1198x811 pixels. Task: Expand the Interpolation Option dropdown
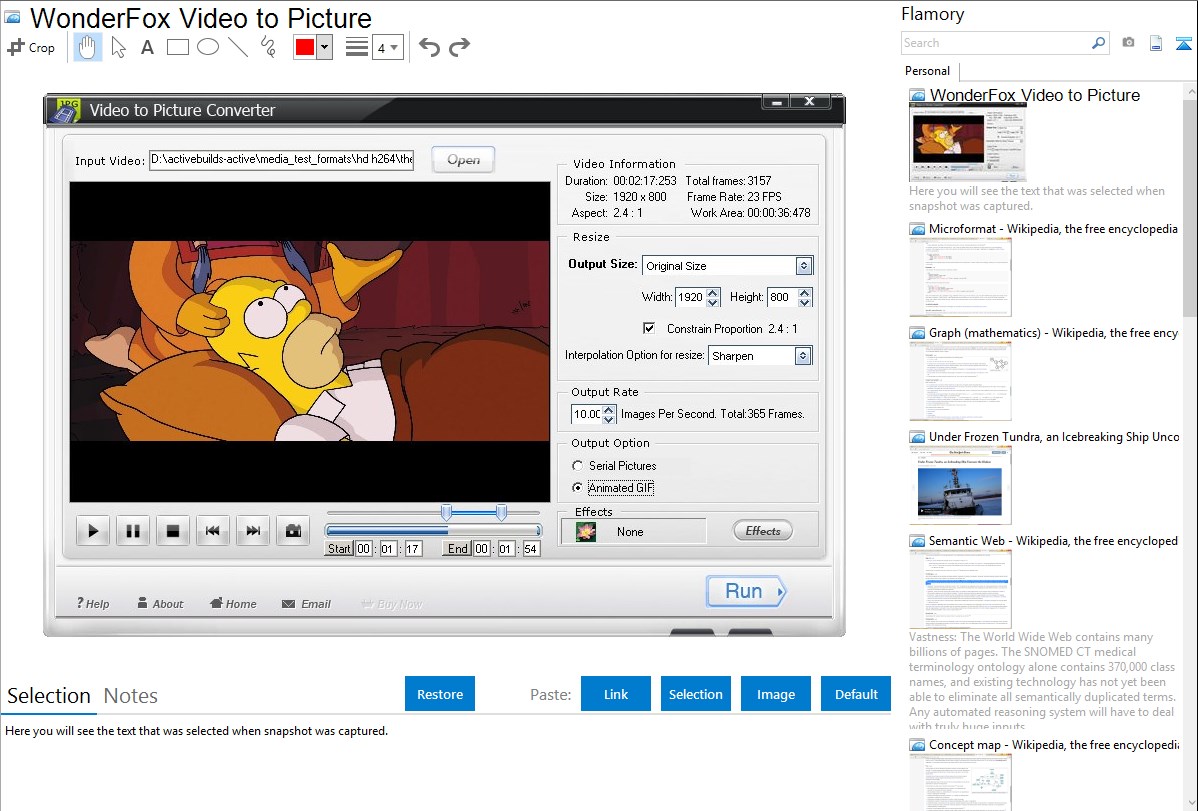802,356
